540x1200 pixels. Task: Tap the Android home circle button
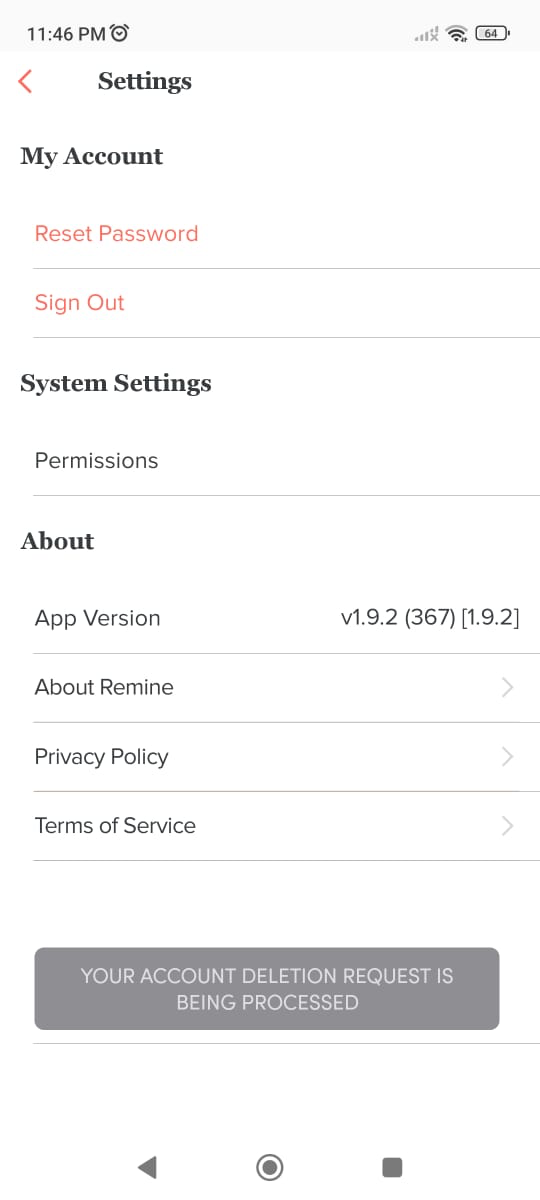tap(270, 1166)
